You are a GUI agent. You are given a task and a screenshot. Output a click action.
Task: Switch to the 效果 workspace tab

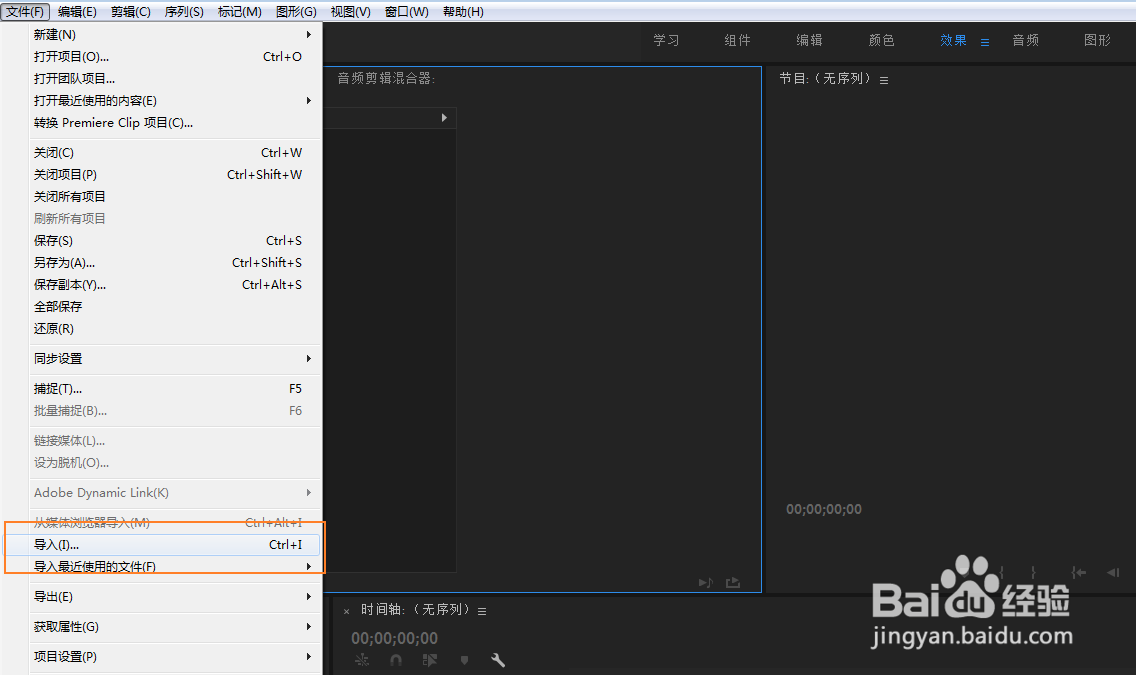coord(953,41)
